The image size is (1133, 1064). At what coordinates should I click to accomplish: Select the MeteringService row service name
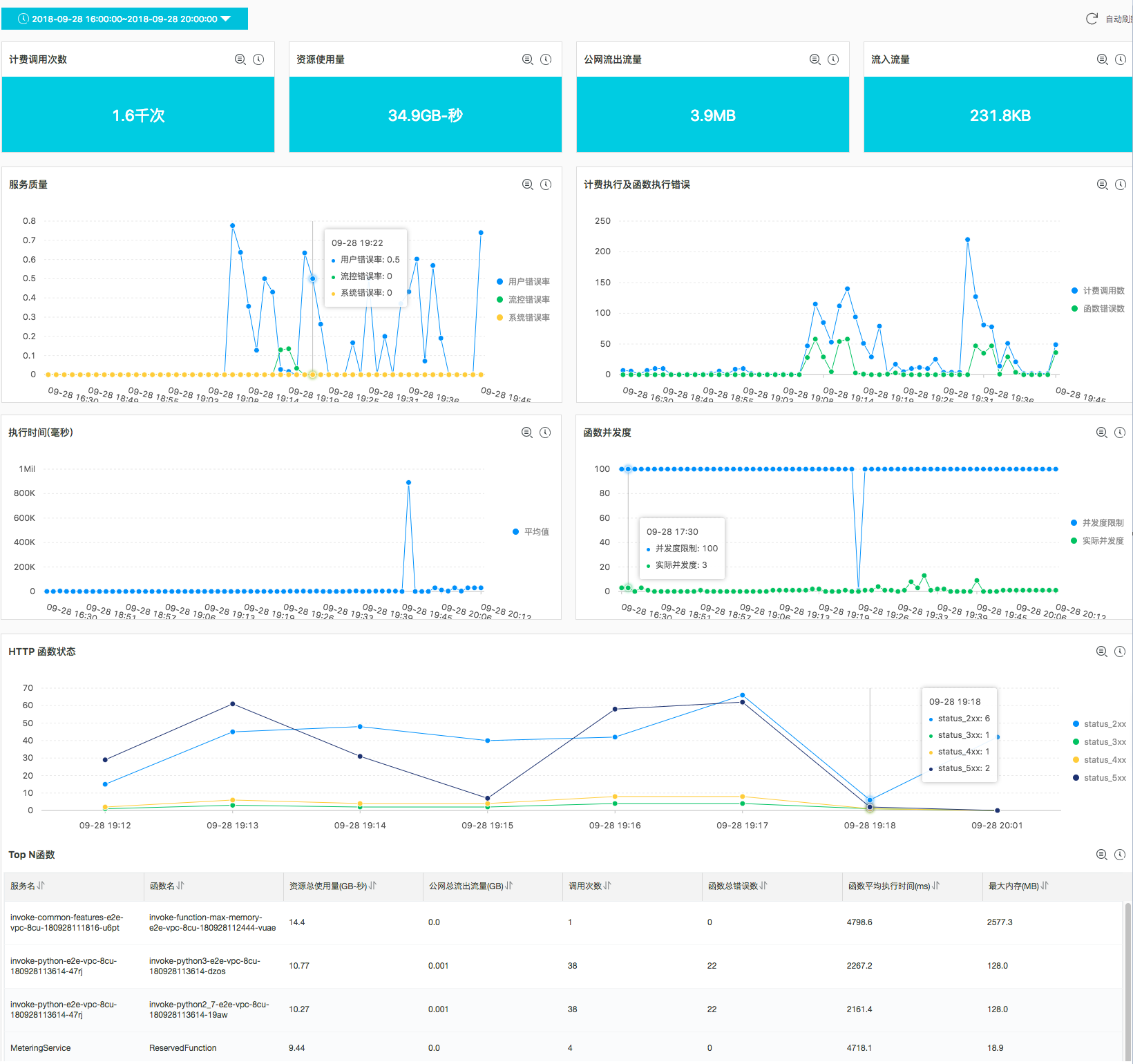pos(41,1048)
